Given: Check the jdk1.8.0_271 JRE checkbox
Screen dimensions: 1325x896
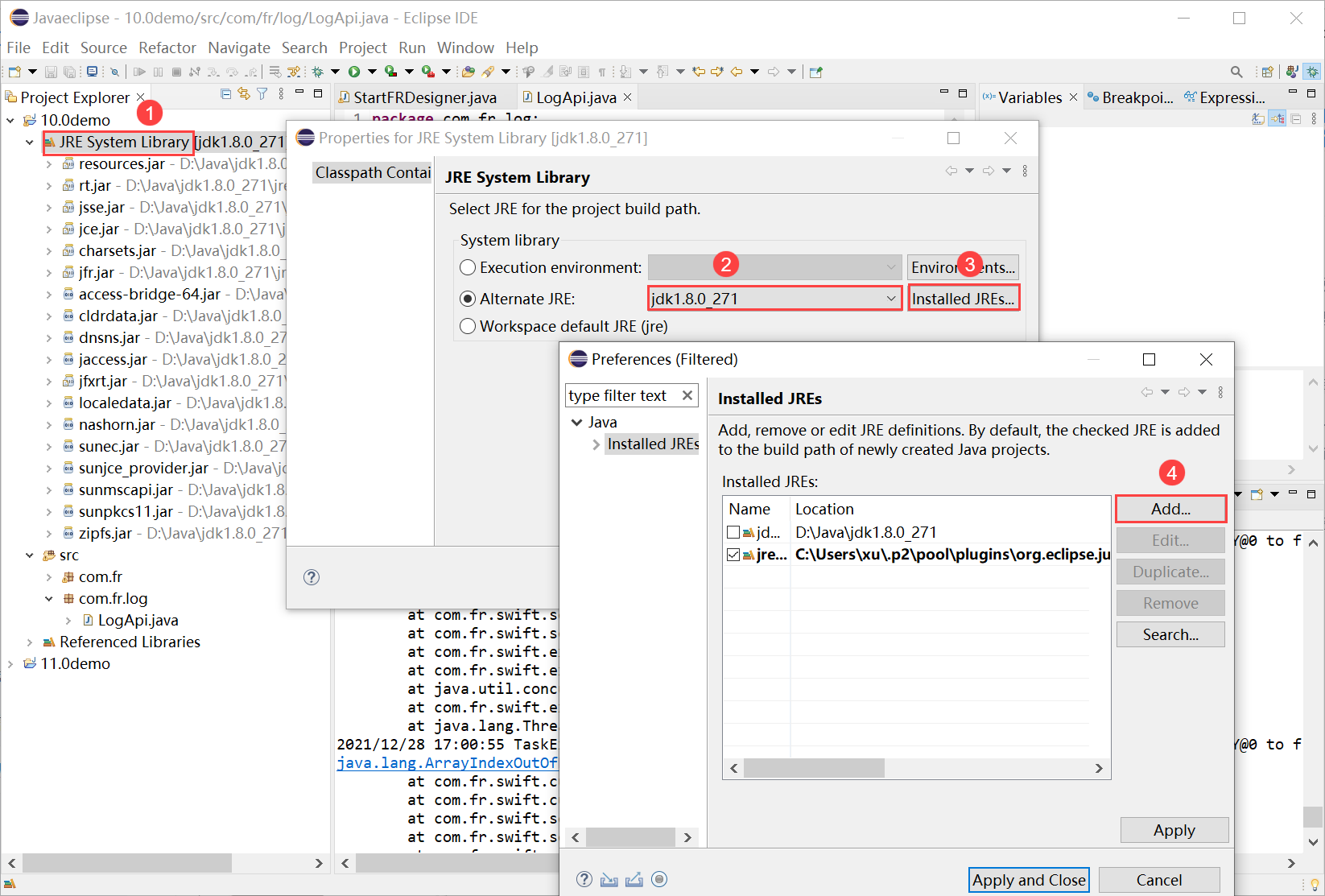Looking at the screenshot, I should pos(733,532).
